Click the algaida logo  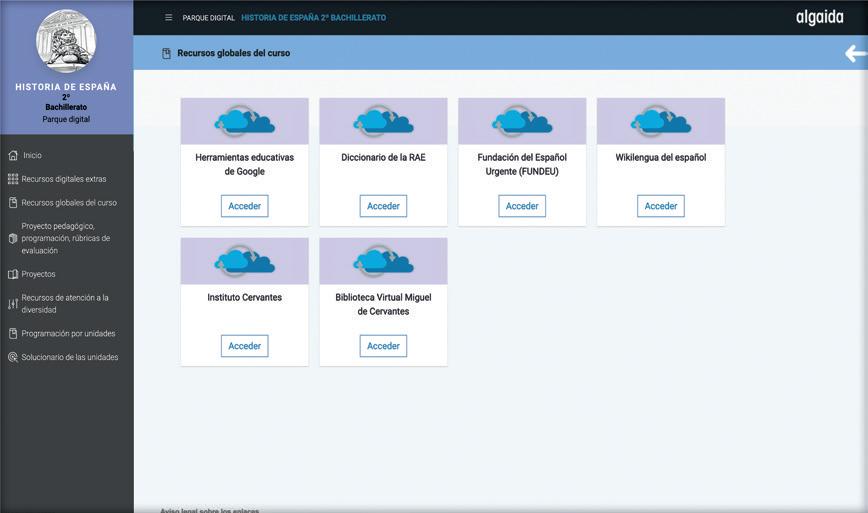[819, 17]
